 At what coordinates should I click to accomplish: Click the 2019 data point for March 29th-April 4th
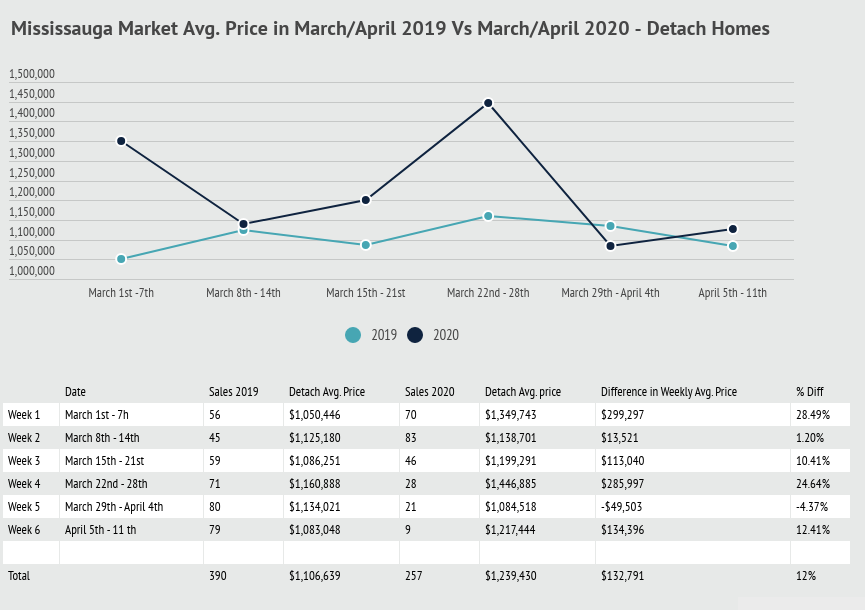(x=611, y=226)
